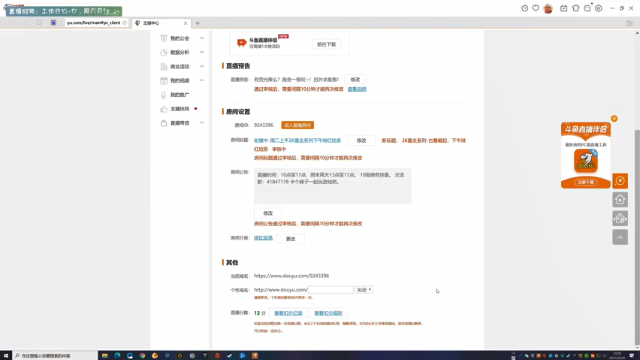Open 数据分析 chart icon in sidebar

click(x=164, y=52)
